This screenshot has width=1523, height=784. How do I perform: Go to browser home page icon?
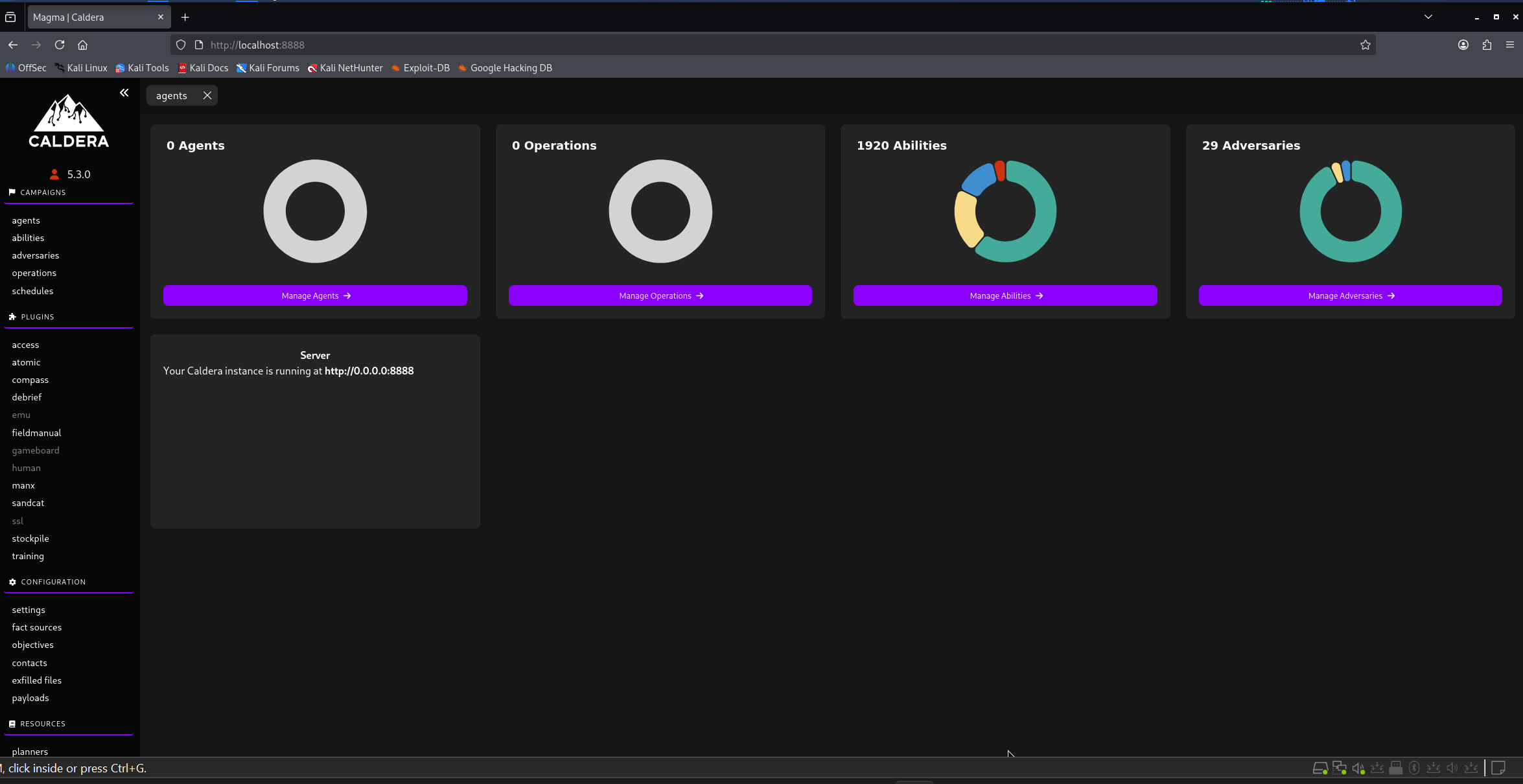(82, 45)
